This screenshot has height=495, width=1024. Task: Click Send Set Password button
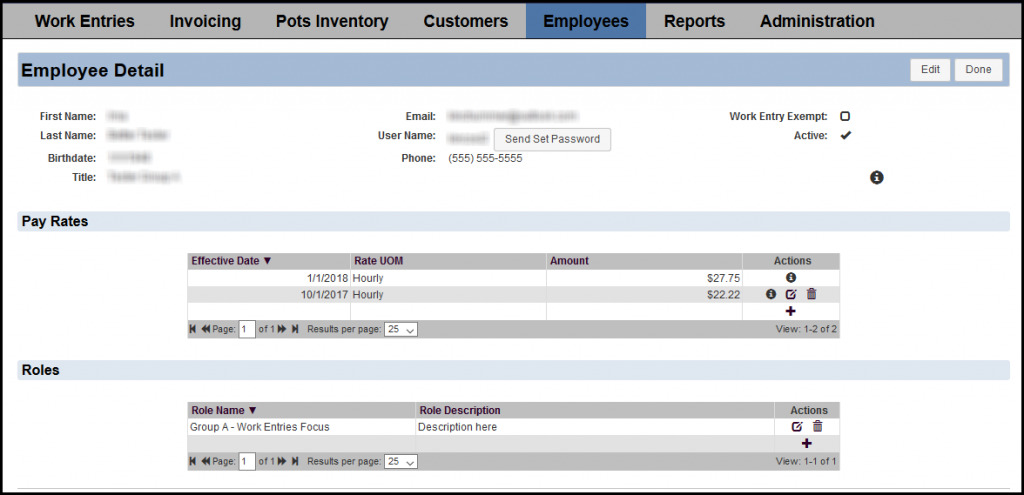point(552,139)
